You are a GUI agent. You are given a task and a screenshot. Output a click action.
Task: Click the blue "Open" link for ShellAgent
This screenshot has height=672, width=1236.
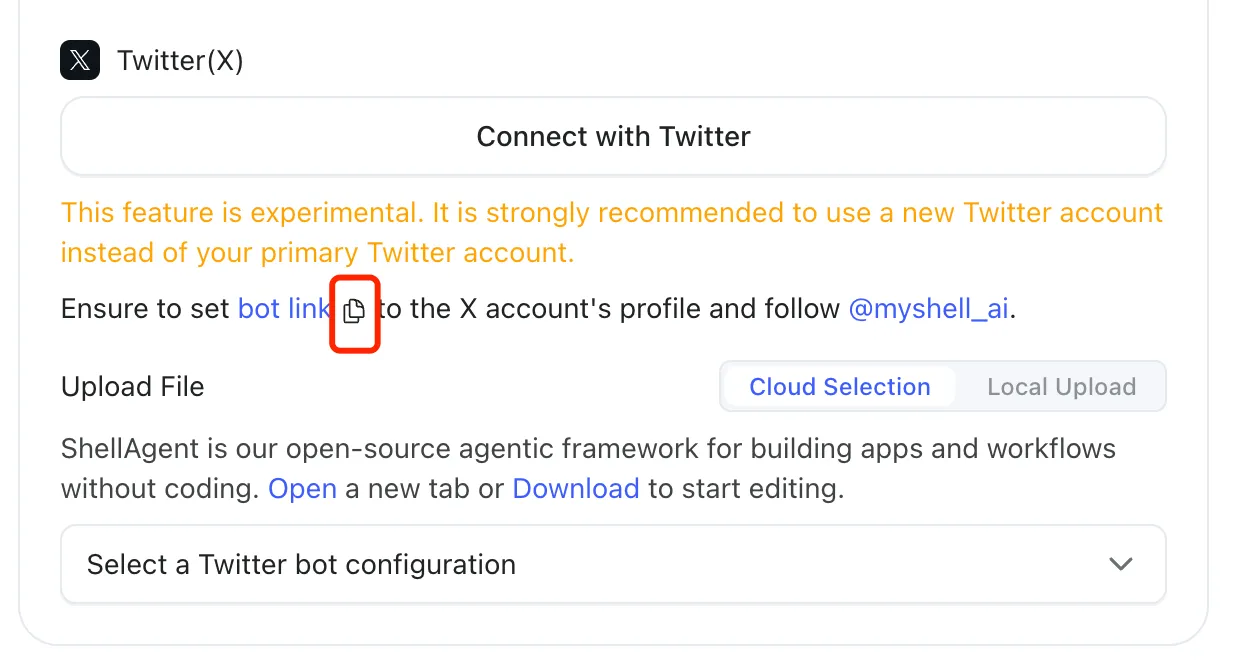(302, 489)
